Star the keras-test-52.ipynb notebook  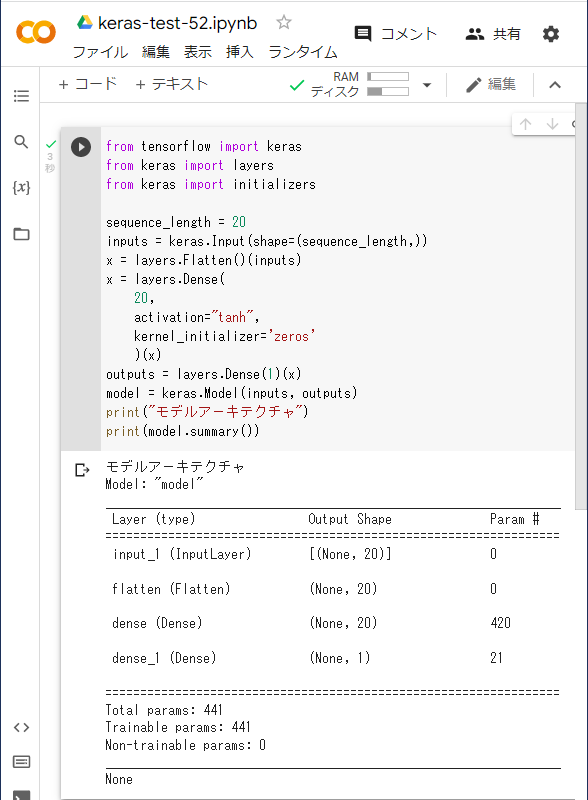click(x=283, y=22)
